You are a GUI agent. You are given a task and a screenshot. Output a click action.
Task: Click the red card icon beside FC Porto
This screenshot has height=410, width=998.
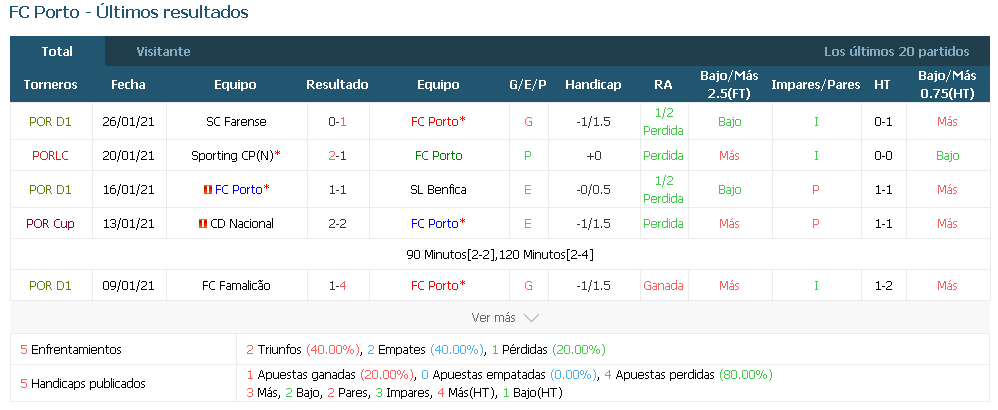[207, 190]
